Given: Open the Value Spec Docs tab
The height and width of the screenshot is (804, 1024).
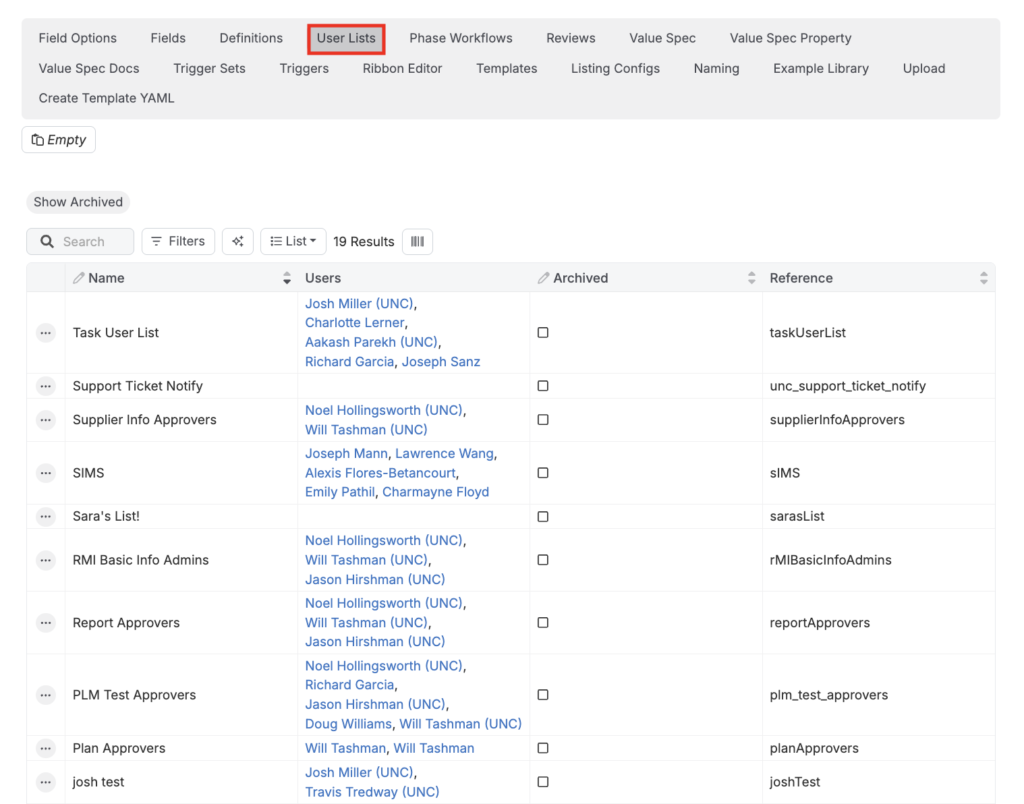Looking at the screenshot, I should click(x=89, y=69).
